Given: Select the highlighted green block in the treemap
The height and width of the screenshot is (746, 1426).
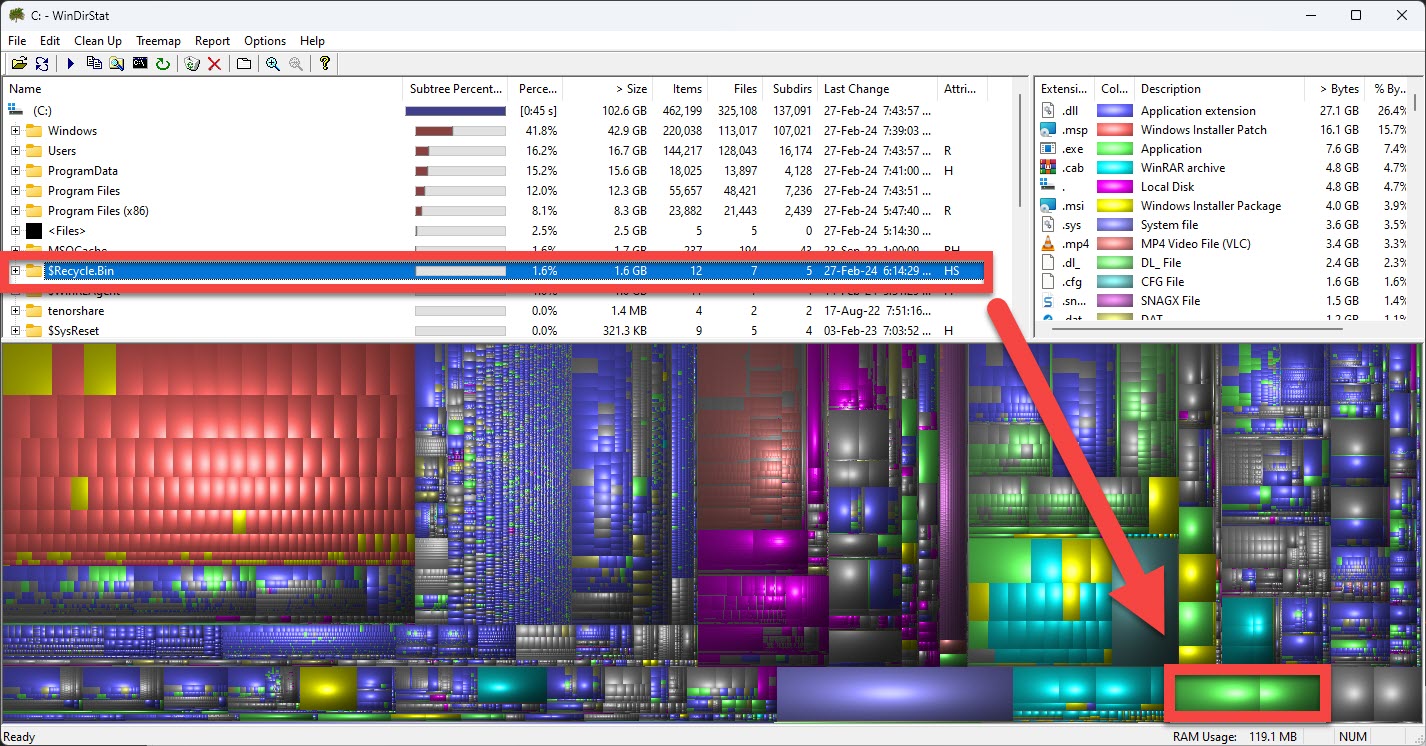Looking at the screenshot, I should pos(1246,692).
